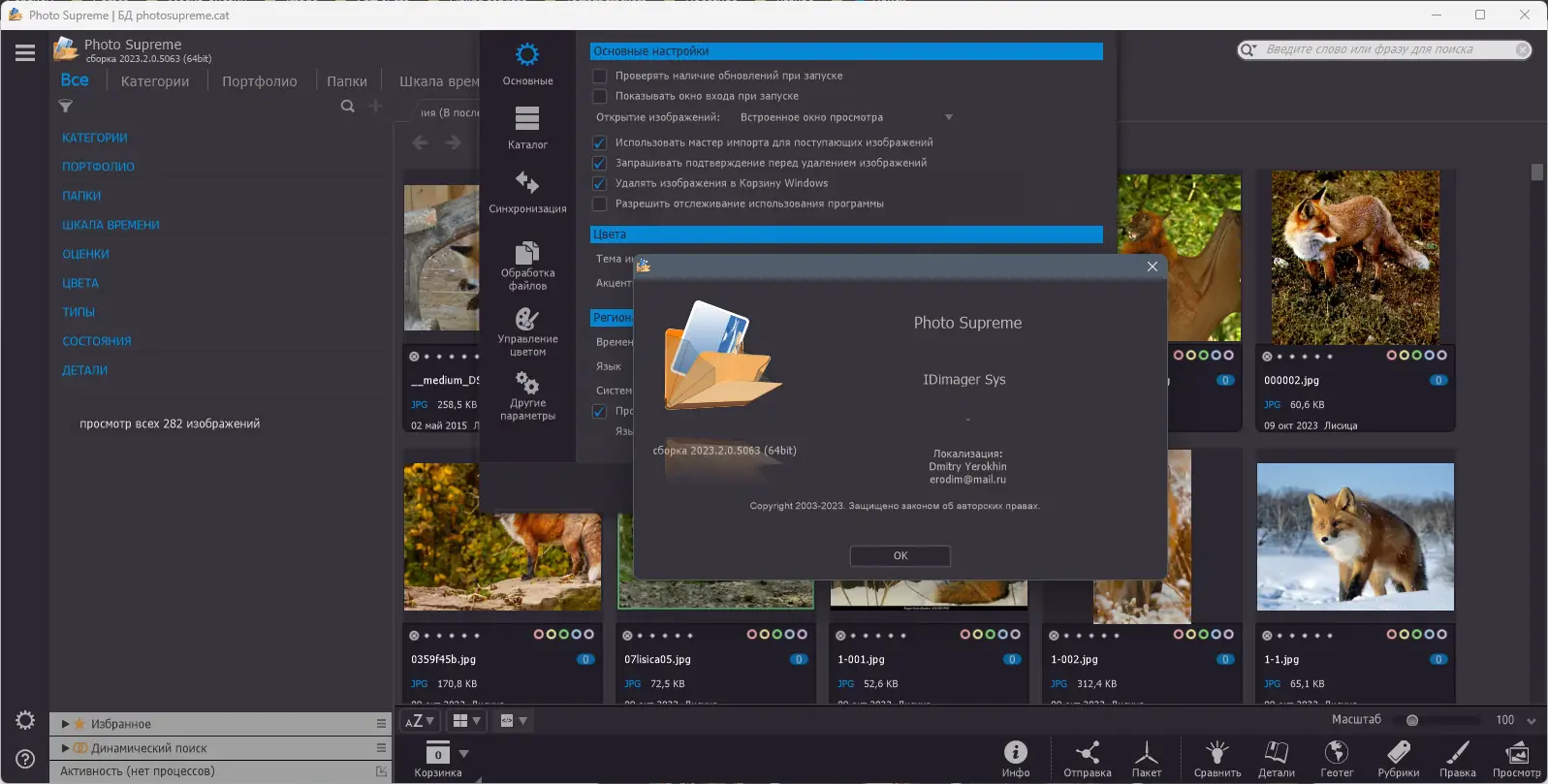Image resolution: width=1548 pixels, height=784 pixels.
Task: Click the catalog search magnifier icon
Action: [x=347, y=107]
